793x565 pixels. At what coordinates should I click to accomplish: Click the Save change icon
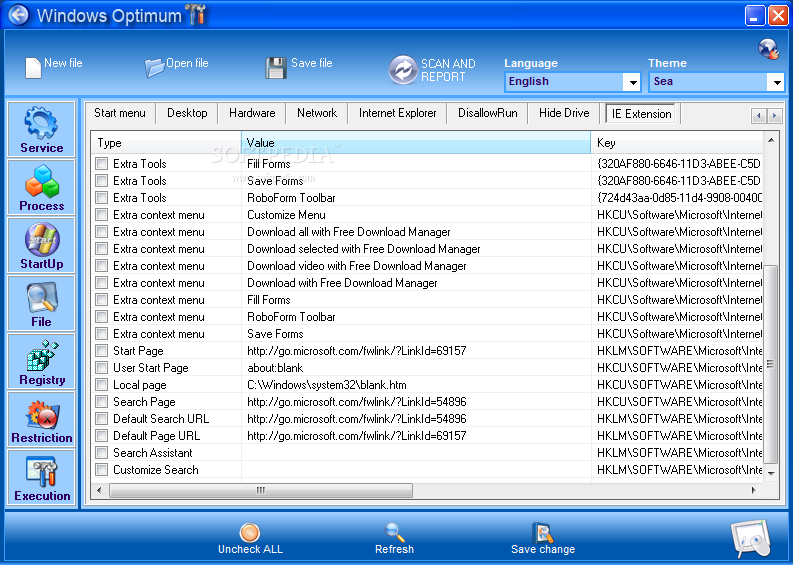point(543,532)
